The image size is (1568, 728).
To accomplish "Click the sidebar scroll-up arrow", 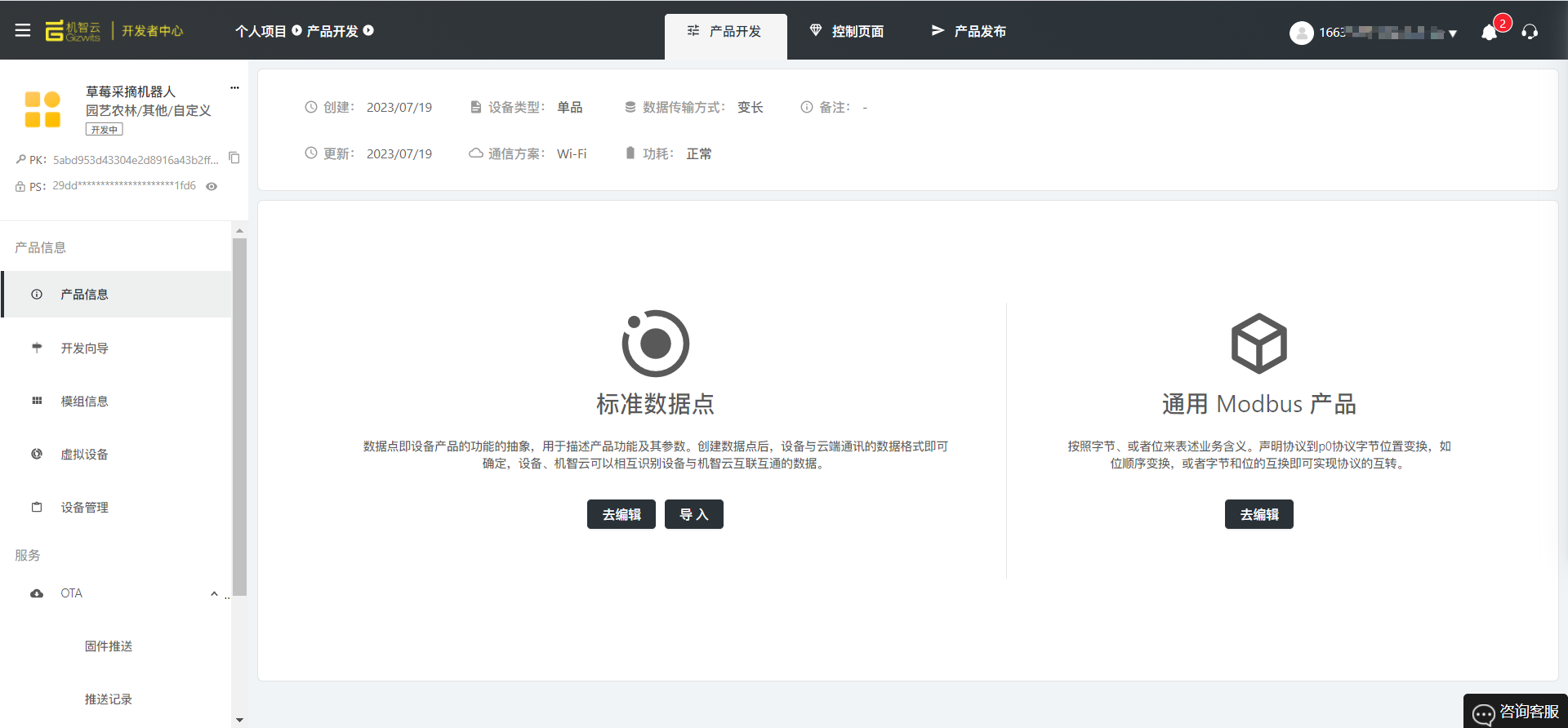I will pyautogui.click(x=240, y=231).
